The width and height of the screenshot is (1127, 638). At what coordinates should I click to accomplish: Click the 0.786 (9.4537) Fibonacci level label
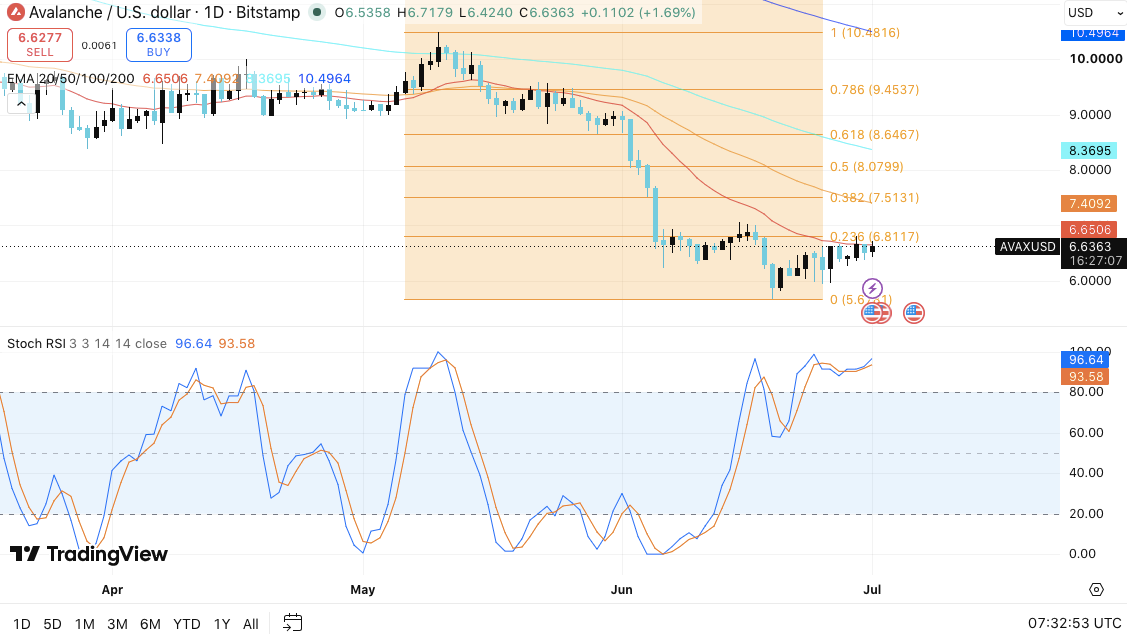point(874,90)
